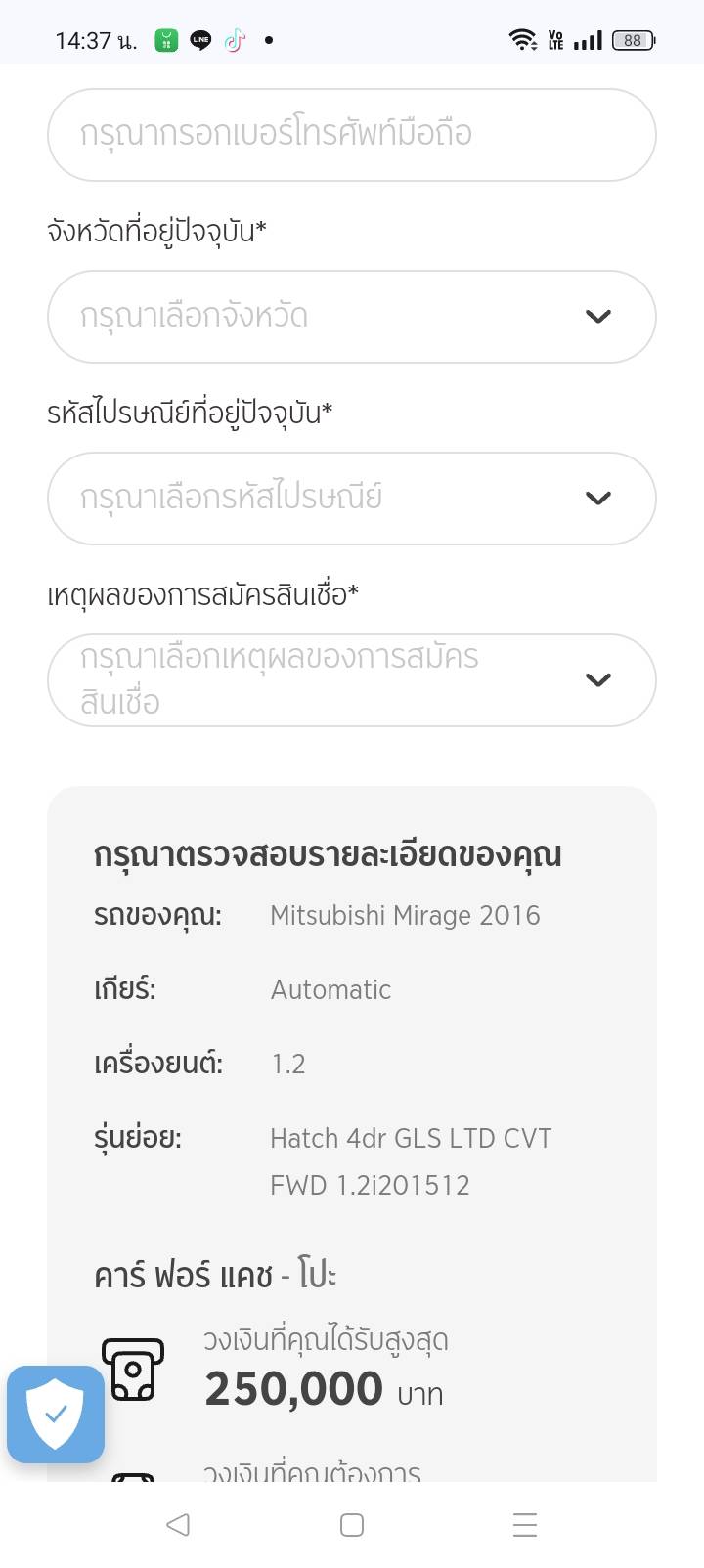Tap the mobile signal strength bars
The height and width of the screenshot is (1568, 704).
(588, 40)
